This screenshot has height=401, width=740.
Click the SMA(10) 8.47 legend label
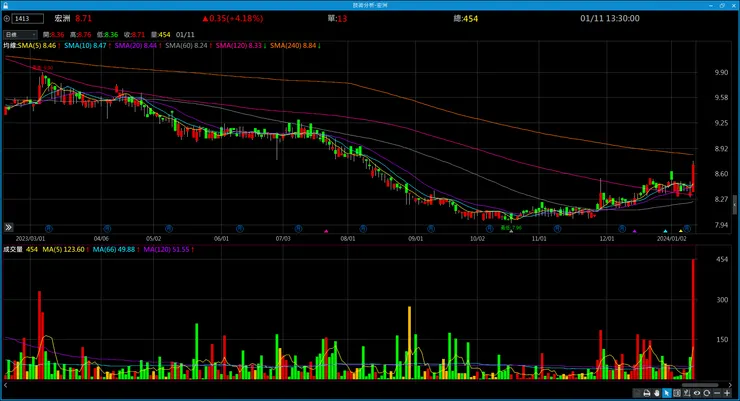pos(85,46)
